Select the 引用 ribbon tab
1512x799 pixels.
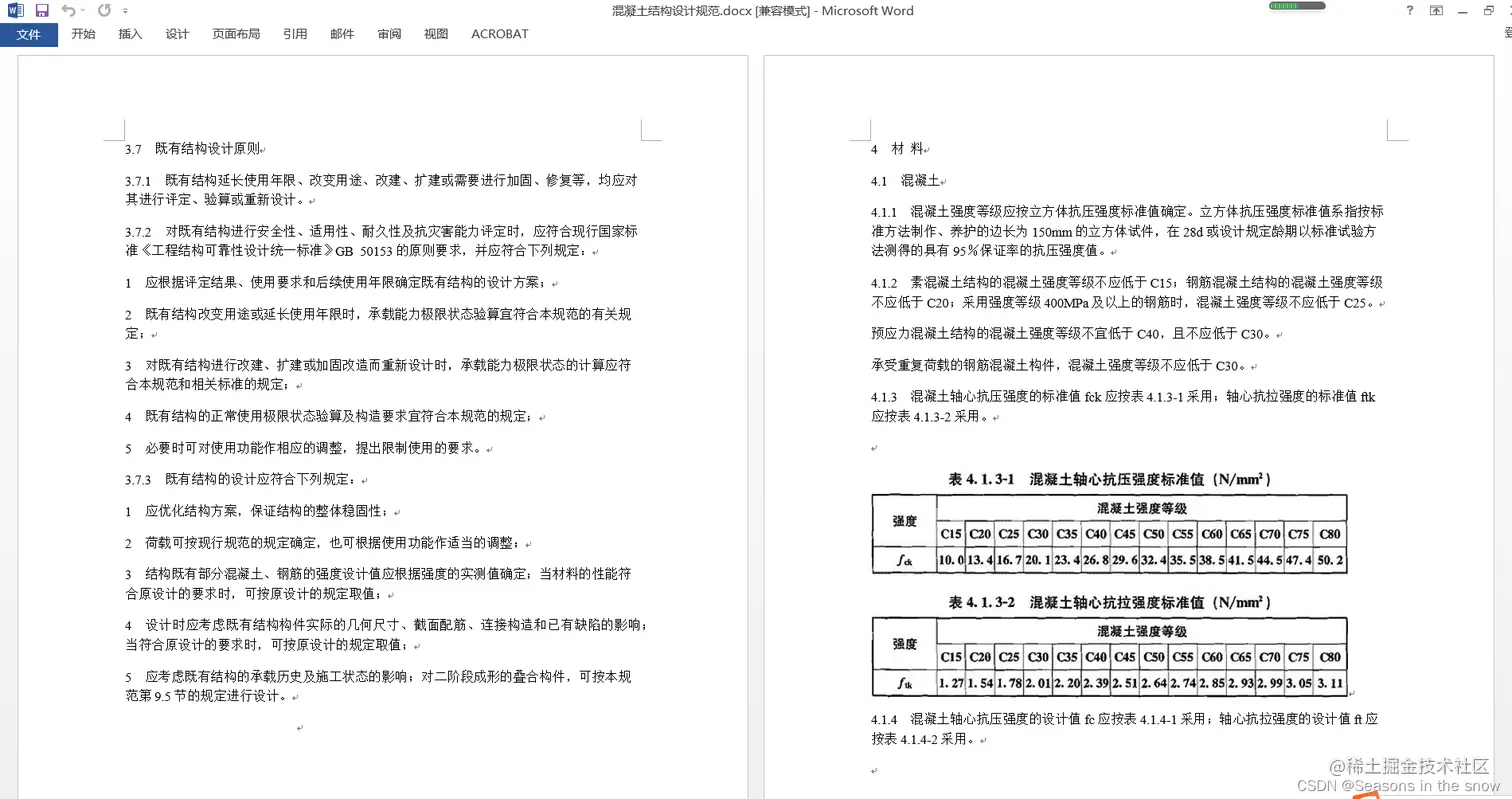pyautogui.click(x=295, y=33)
